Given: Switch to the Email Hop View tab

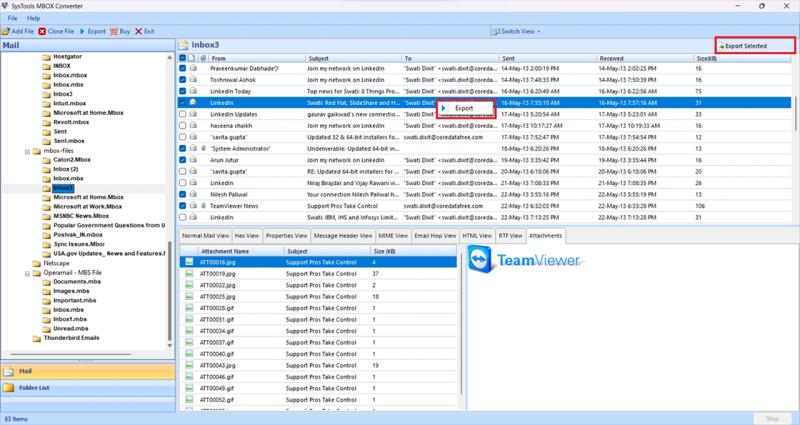Looking at the screenshot, I should click(x=435, y=236).
